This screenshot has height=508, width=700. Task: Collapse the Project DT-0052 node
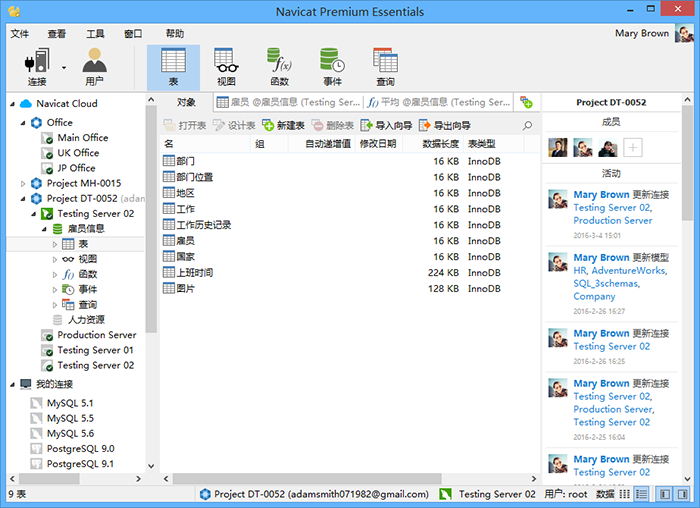tap(23, 199)
